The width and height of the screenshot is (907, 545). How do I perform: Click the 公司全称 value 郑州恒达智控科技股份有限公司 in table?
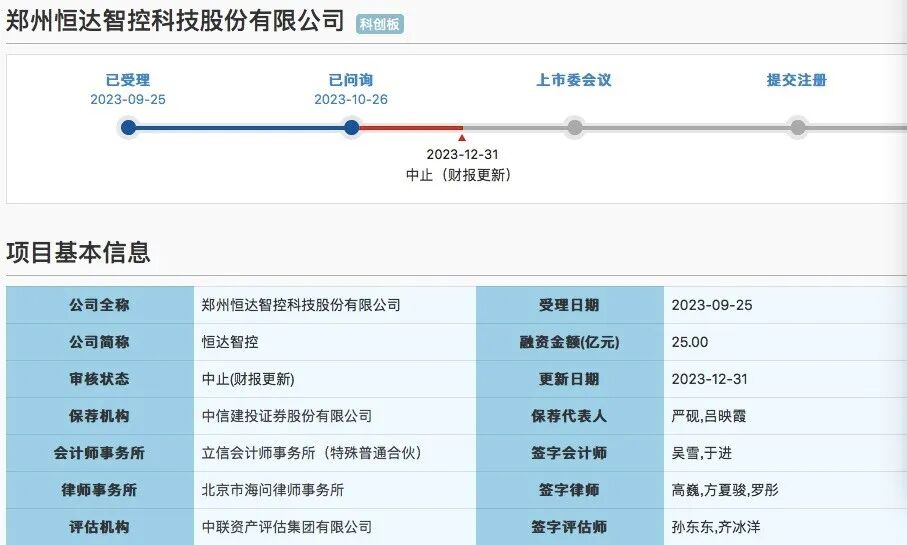tap(301, 305)
